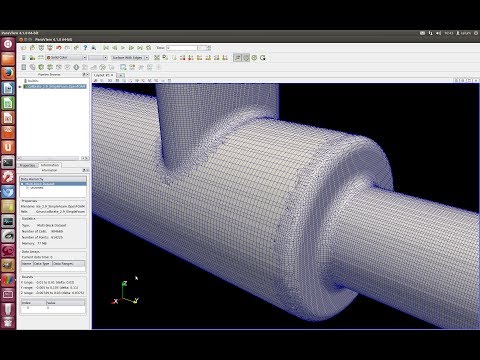The image size is (480, 360).
Task: Set view direction to +X
Action: (182, 58)
